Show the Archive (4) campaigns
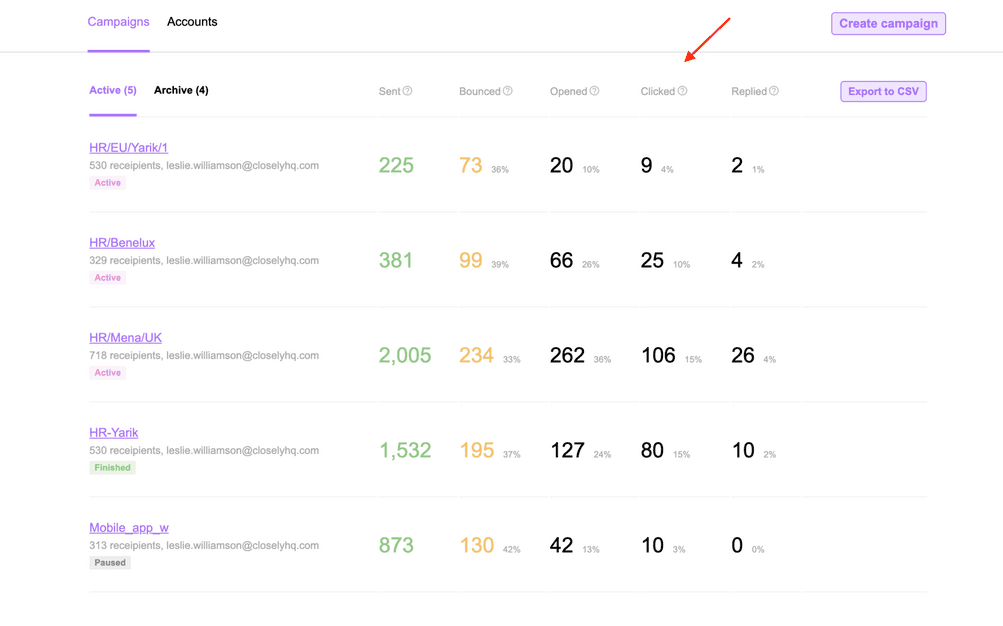The image size is (1003, 626). tap(181, 90)
